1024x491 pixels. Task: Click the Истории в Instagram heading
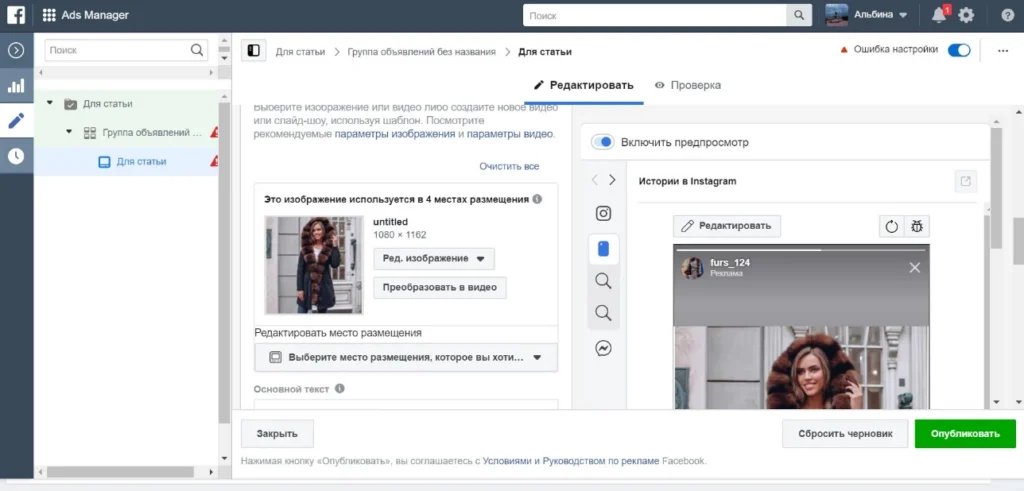pos(687,181)
